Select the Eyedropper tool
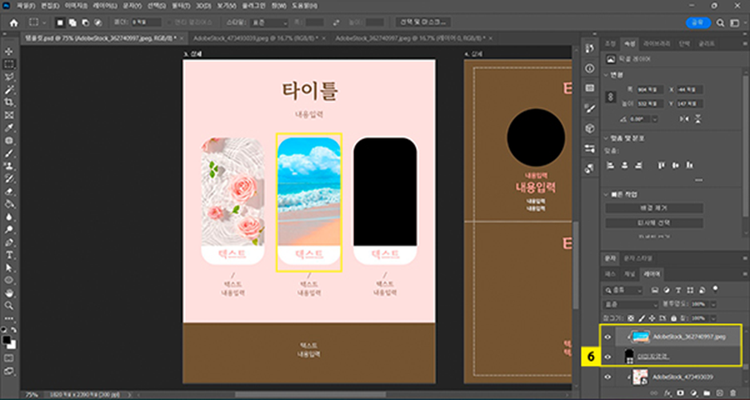The width and height of the screenshot is (750, 400). pos(9,128)
